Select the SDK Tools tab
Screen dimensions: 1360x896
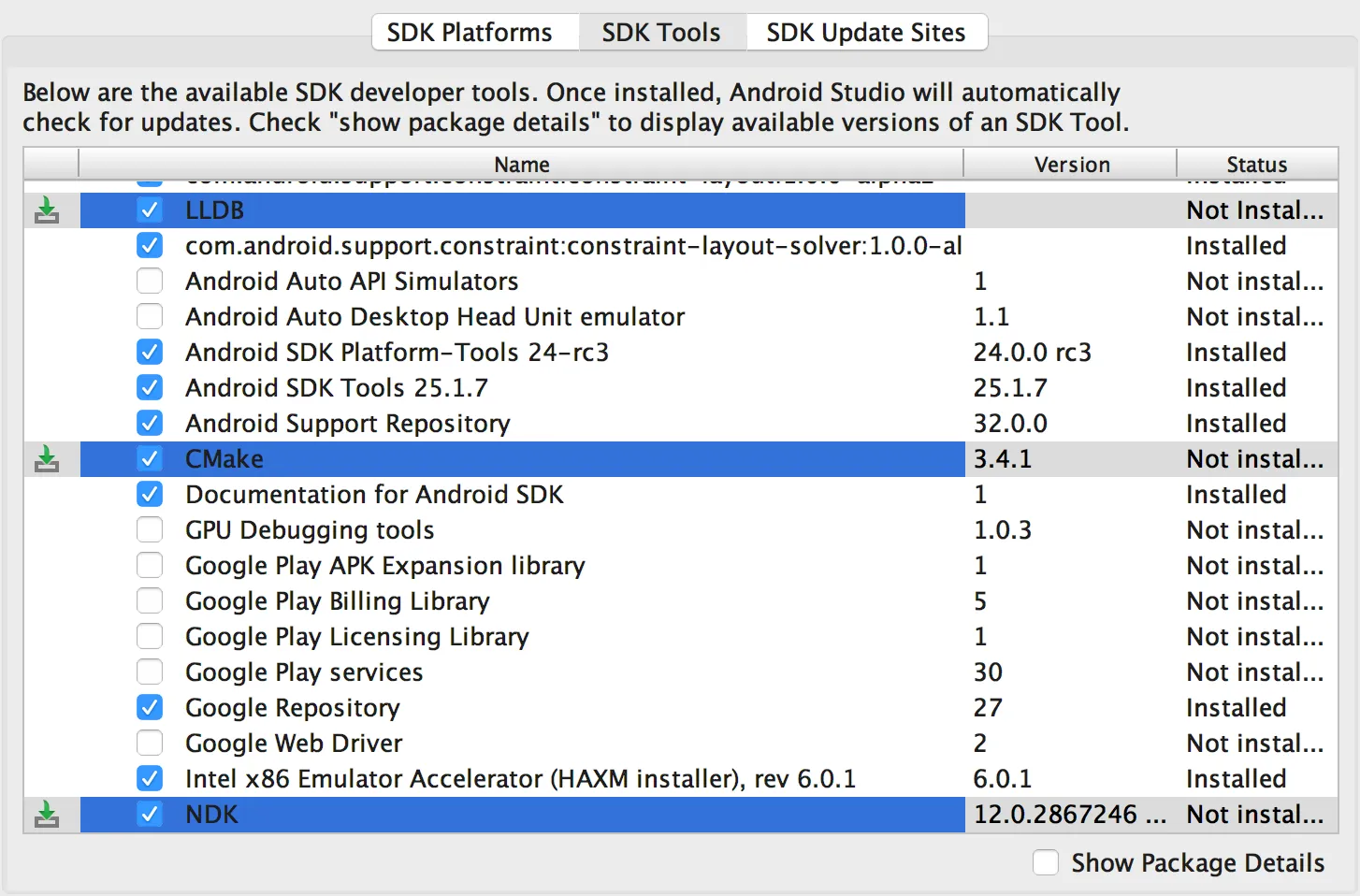click(660, 33)
